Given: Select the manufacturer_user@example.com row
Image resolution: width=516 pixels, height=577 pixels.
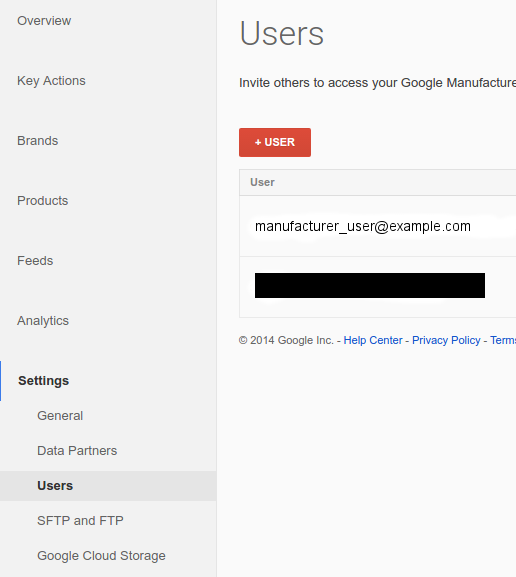Looking at the screenshot, I should [378, 226].
